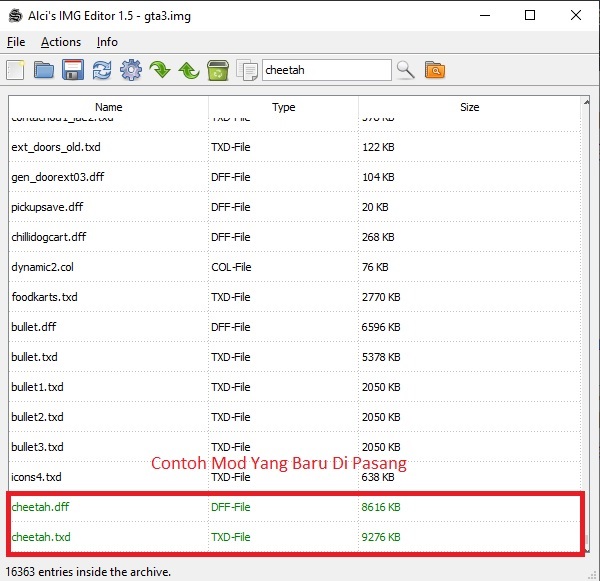Delete entry using the recycle bin icon
Viewport: 600px width, 581px height.
[218, 70]
